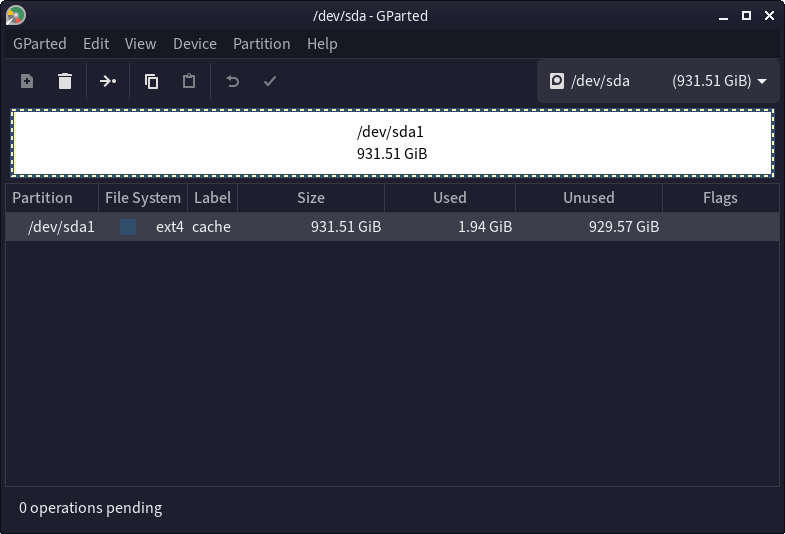This screenshot has width=785, height=534.
Task: Click the Paste partition clipboard icon
Action: point(189,81)
